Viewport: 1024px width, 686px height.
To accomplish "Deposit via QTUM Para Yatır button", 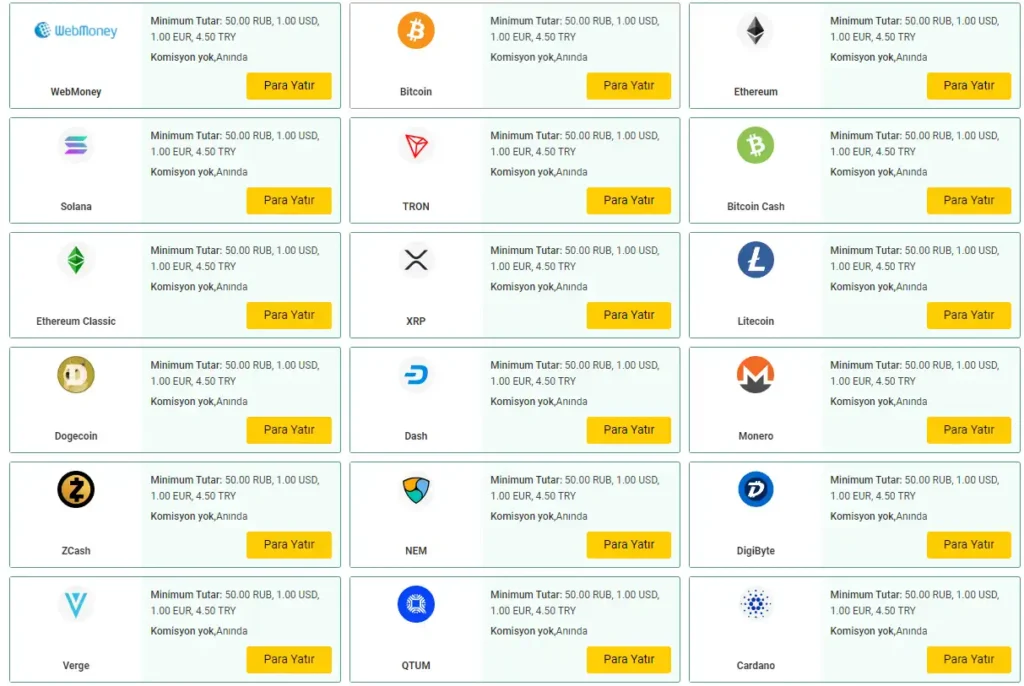I will click(x=629, y=660).
